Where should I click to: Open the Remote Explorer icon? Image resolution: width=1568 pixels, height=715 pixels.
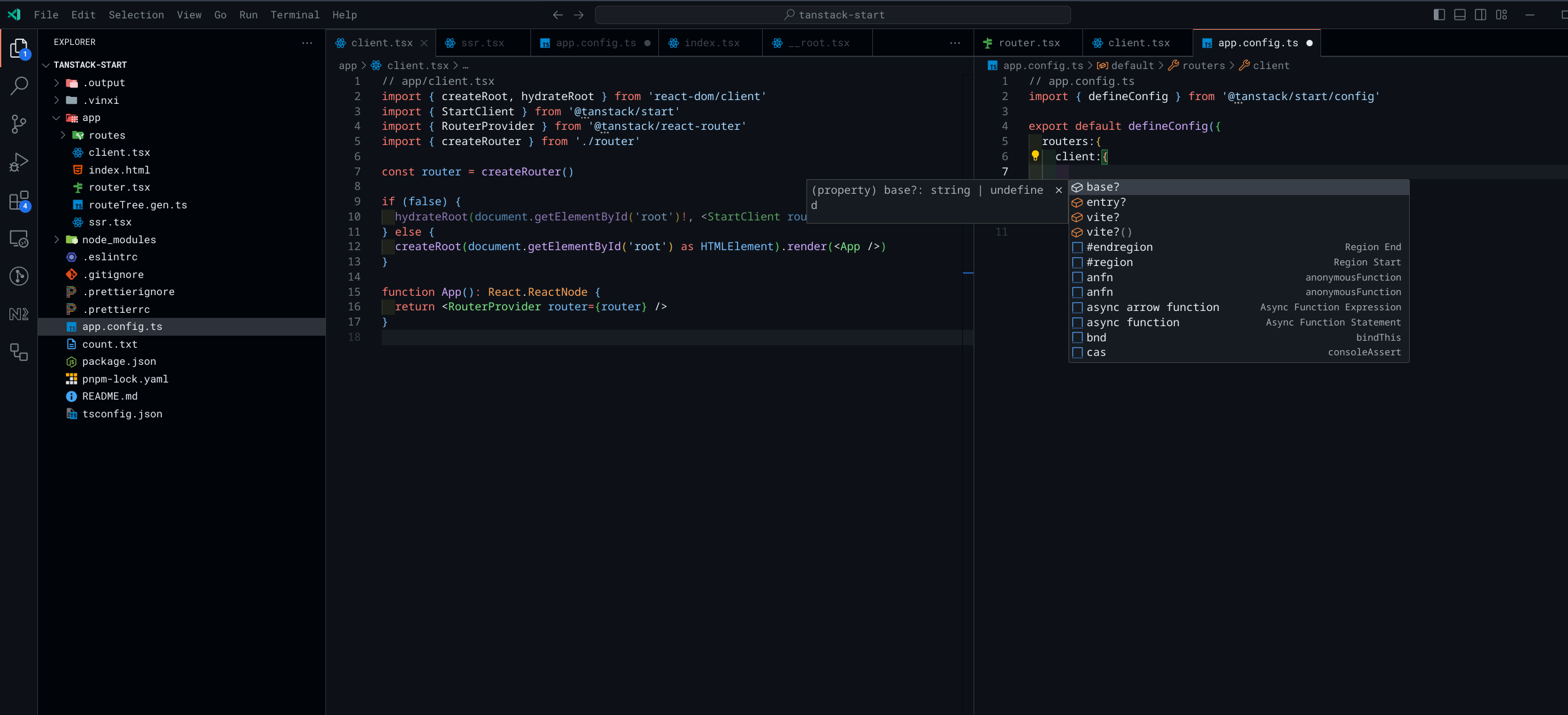pyautogui.click(x=19, y=238)
